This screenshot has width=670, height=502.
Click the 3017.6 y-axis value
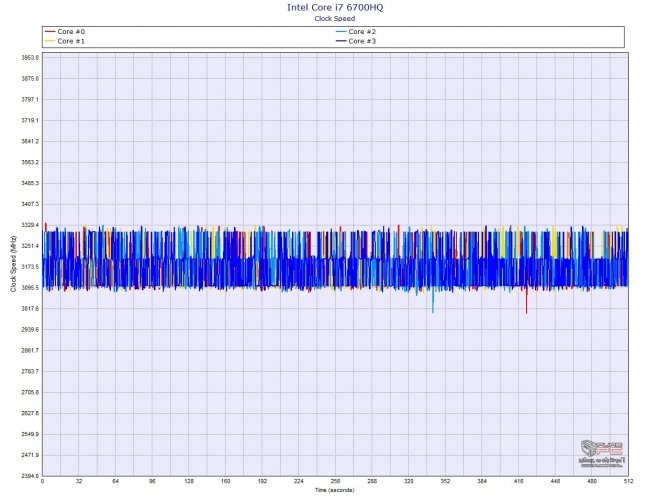pyautogui.click(x=30, y=308)
